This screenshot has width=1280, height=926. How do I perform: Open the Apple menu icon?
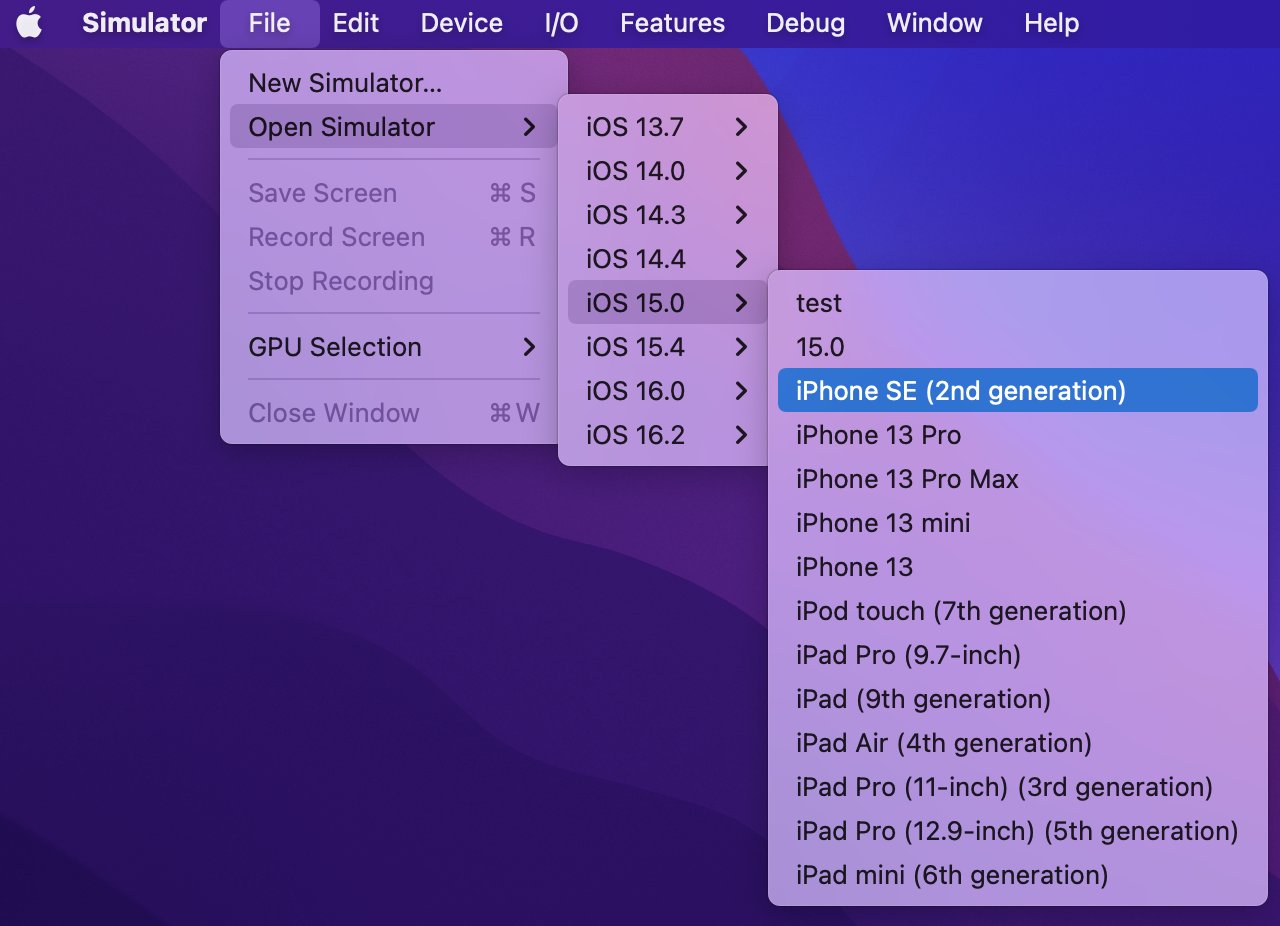coord(30,23)
